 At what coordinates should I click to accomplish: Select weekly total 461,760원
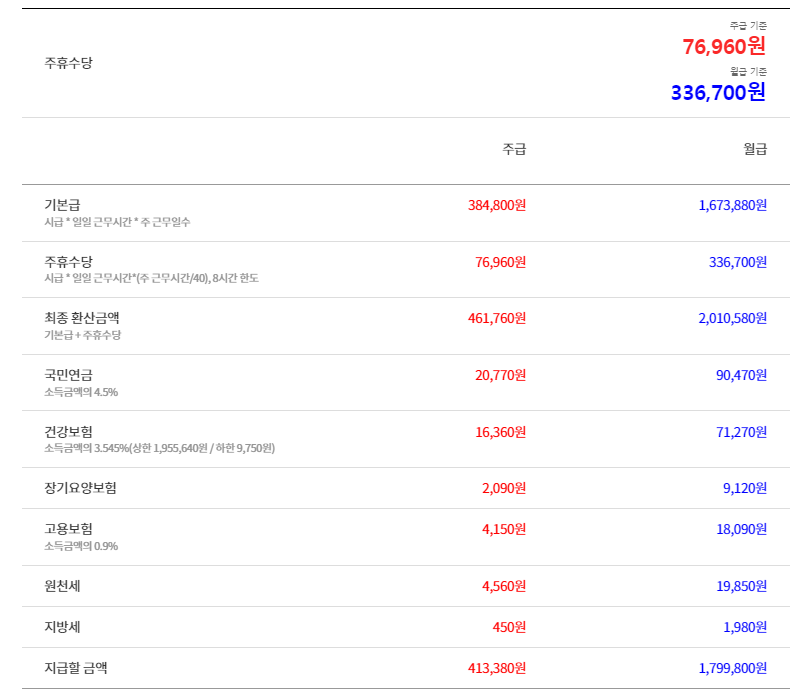pos(497,318)
